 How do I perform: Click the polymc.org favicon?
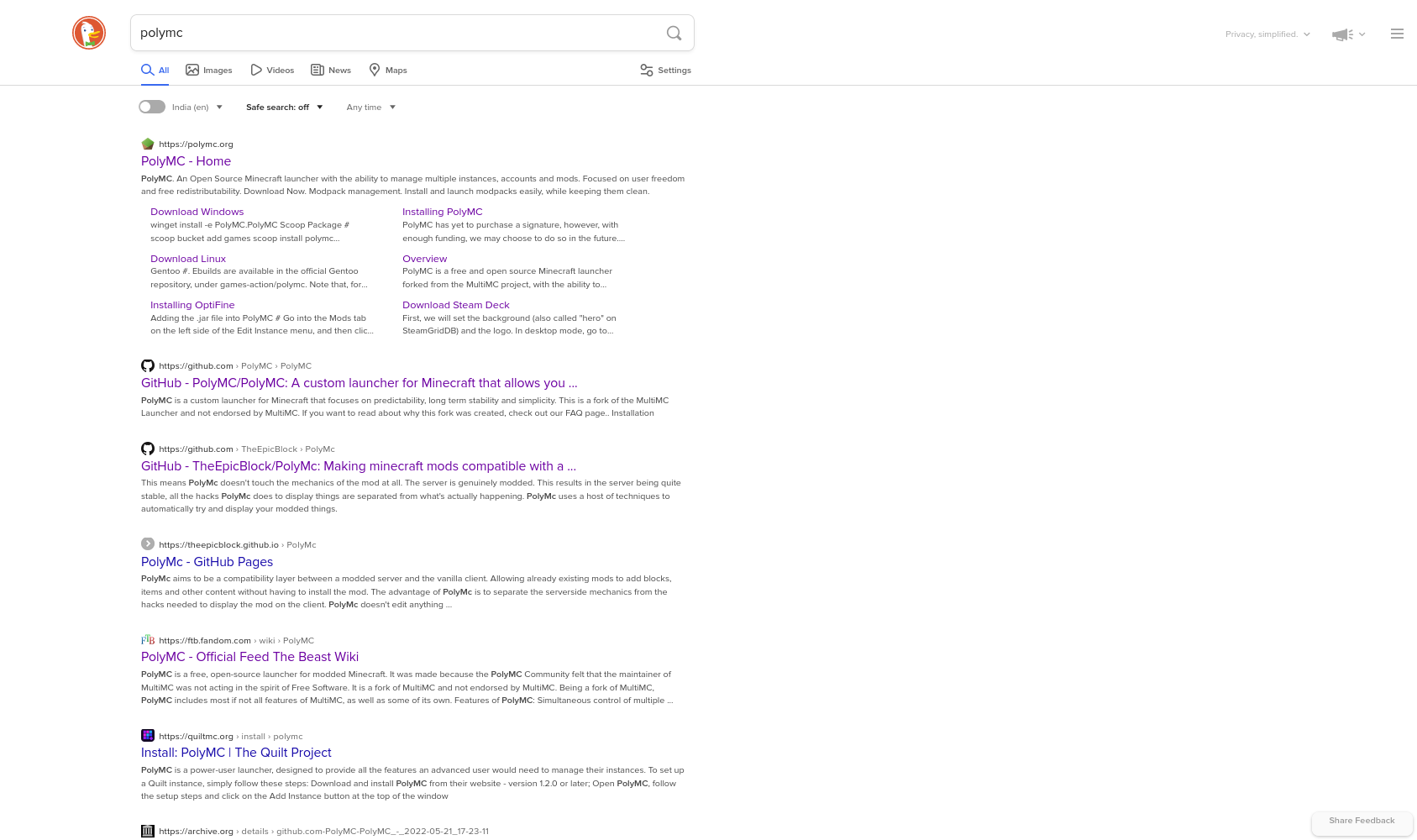point(148,144)
